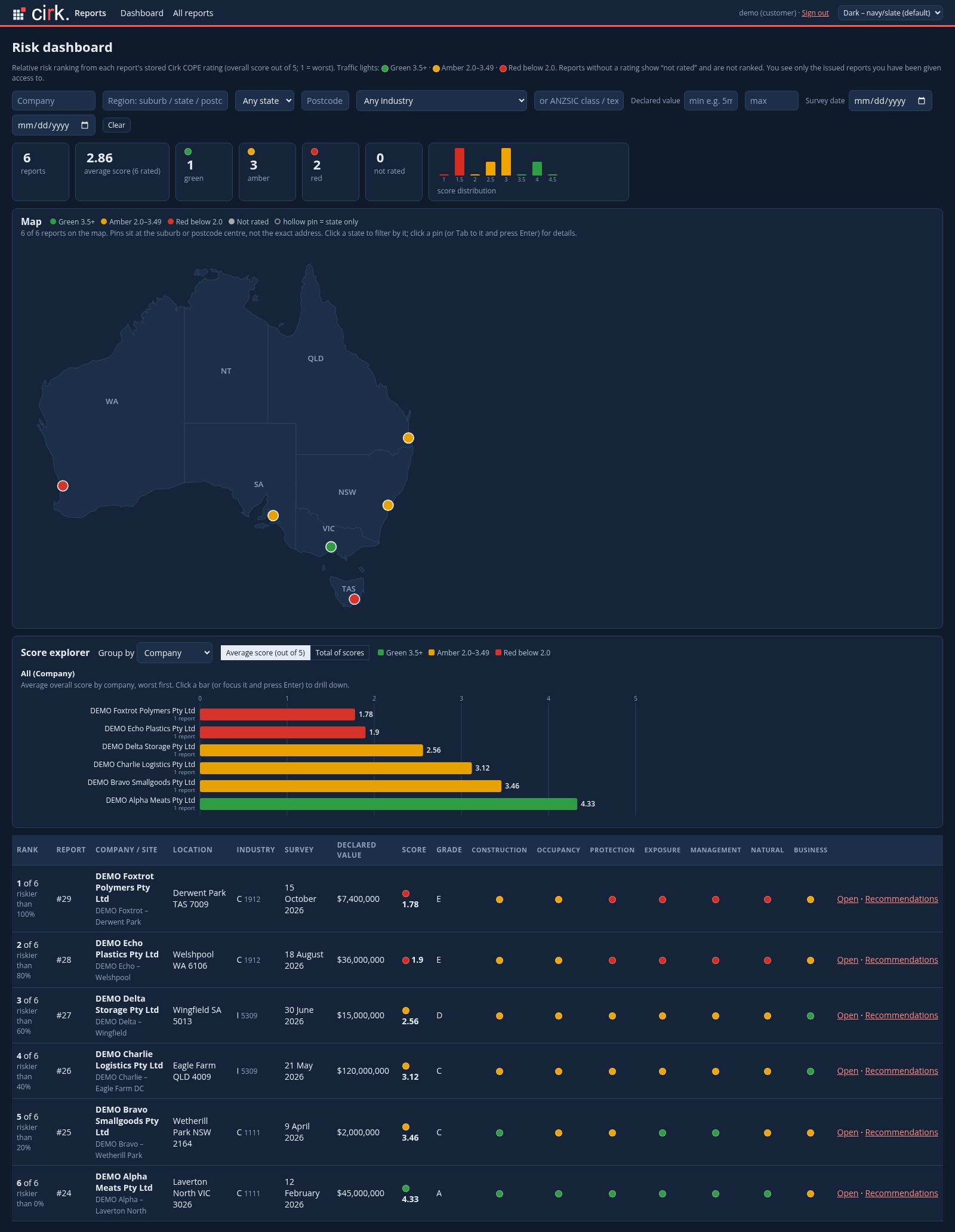Image resolution: width=955 pixels, height=1232 pixels.
Task: Focus the Declared value min input
Action: (711, 101)
